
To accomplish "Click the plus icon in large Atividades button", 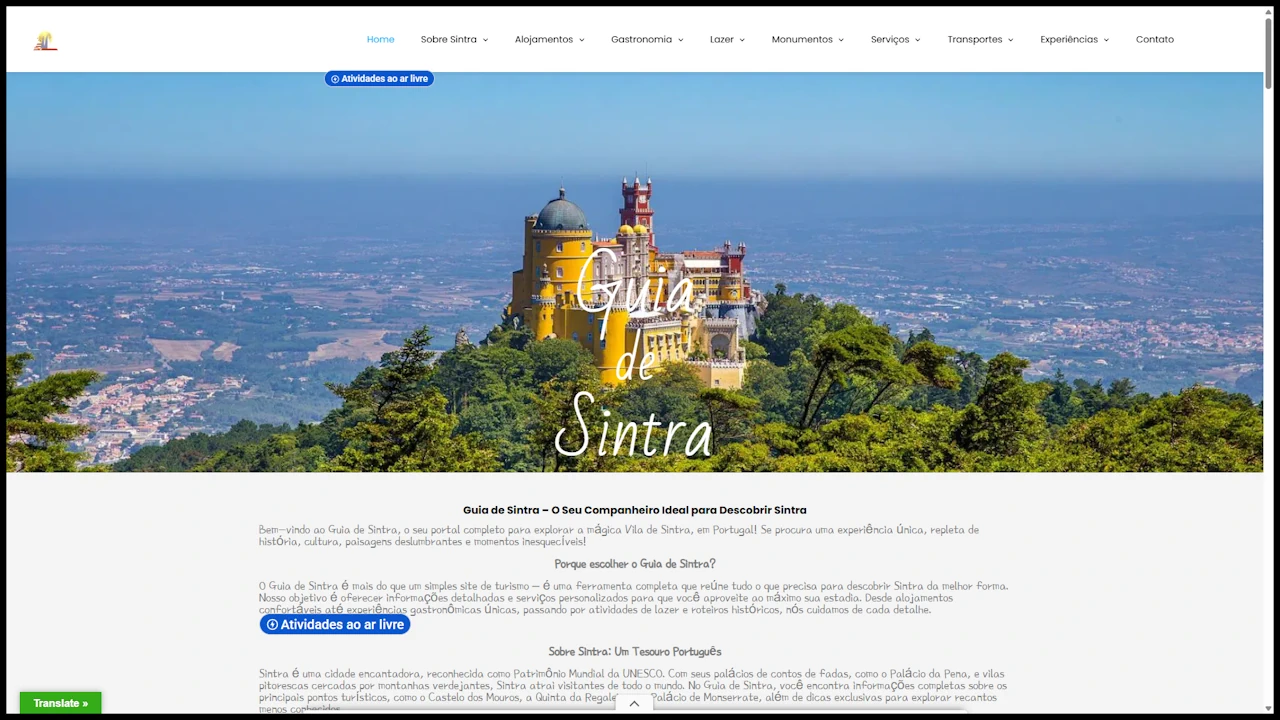I will pos(272,625).
